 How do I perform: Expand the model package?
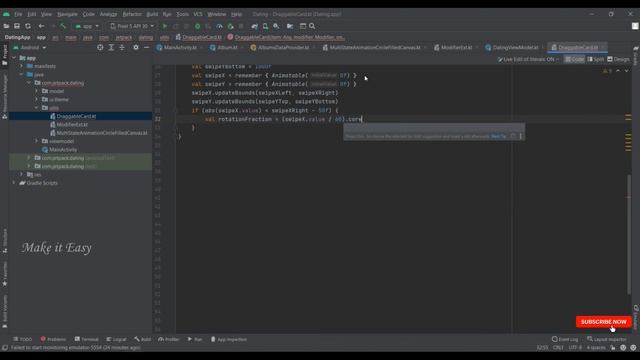36,91
